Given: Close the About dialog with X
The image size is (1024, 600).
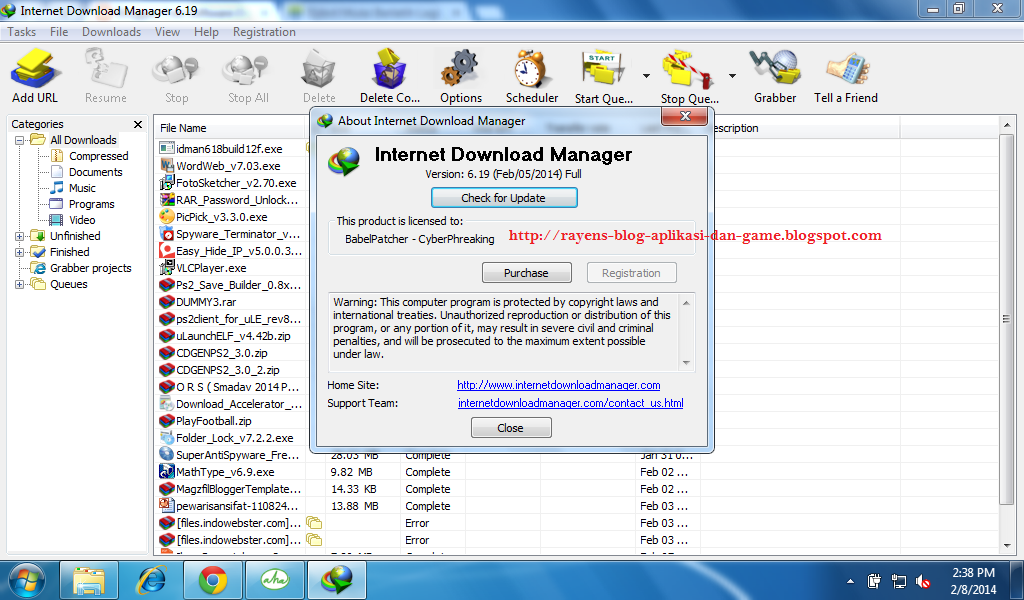Looking at the screenshot, I should tap(684, 116).
